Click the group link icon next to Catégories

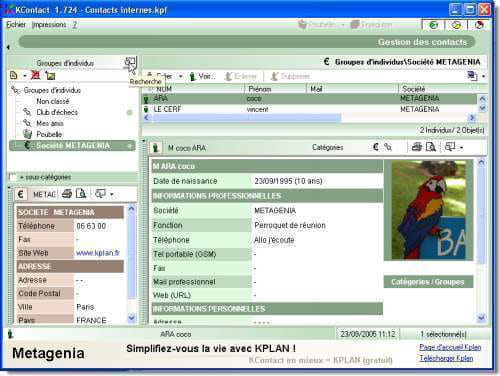[388, 147]
